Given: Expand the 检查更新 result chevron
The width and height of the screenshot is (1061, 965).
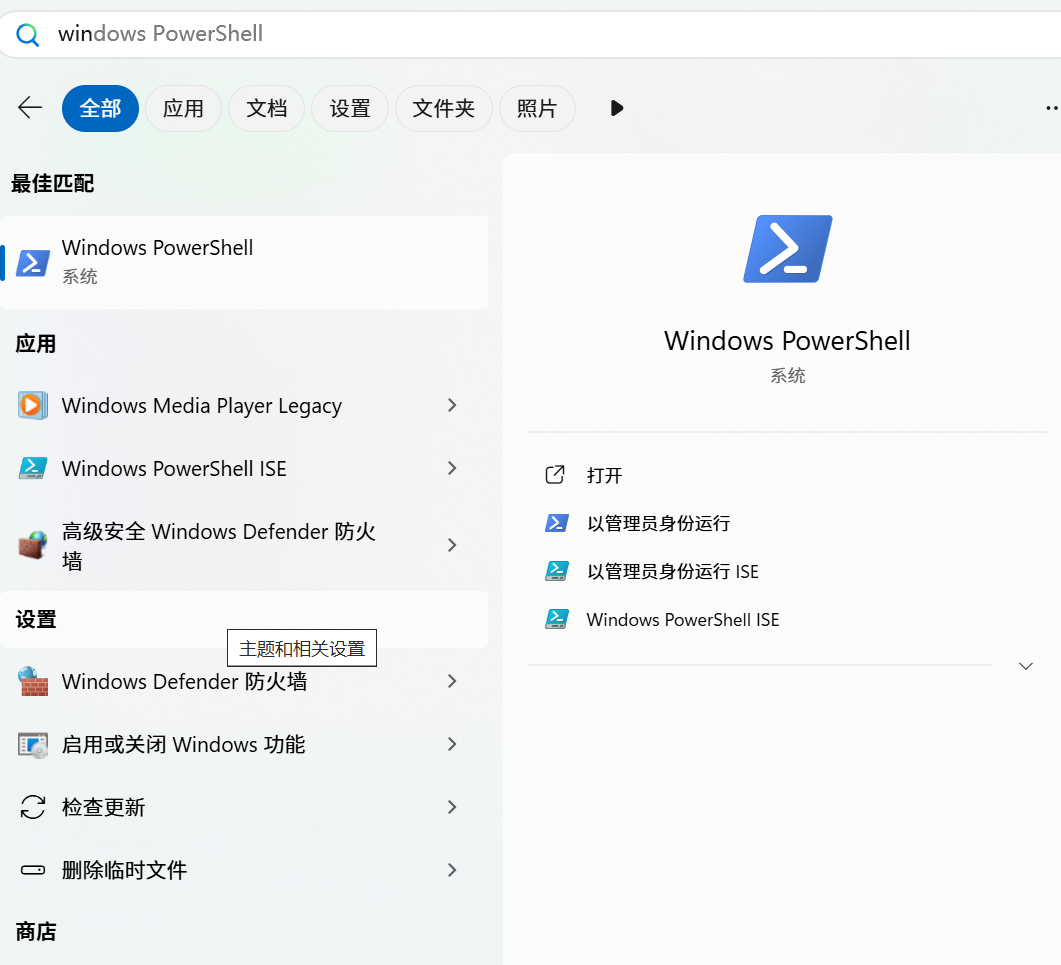Looking at the screenshot, I should pos(452,807).
